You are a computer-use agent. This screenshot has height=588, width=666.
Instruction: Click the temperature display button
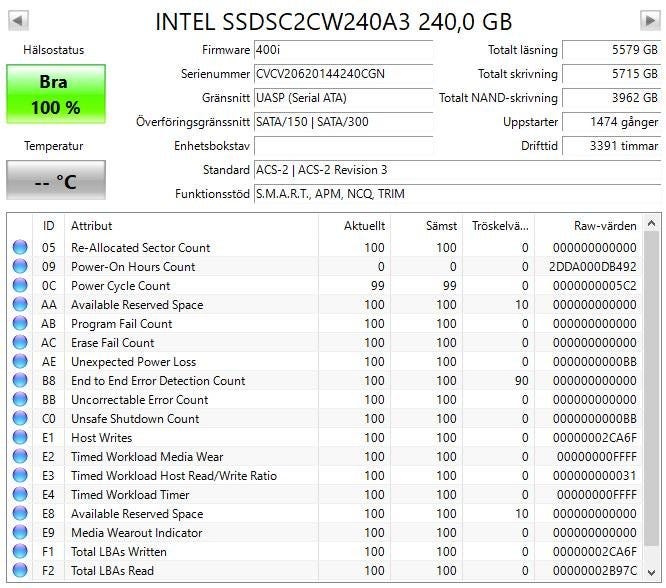tap(55, 181)
